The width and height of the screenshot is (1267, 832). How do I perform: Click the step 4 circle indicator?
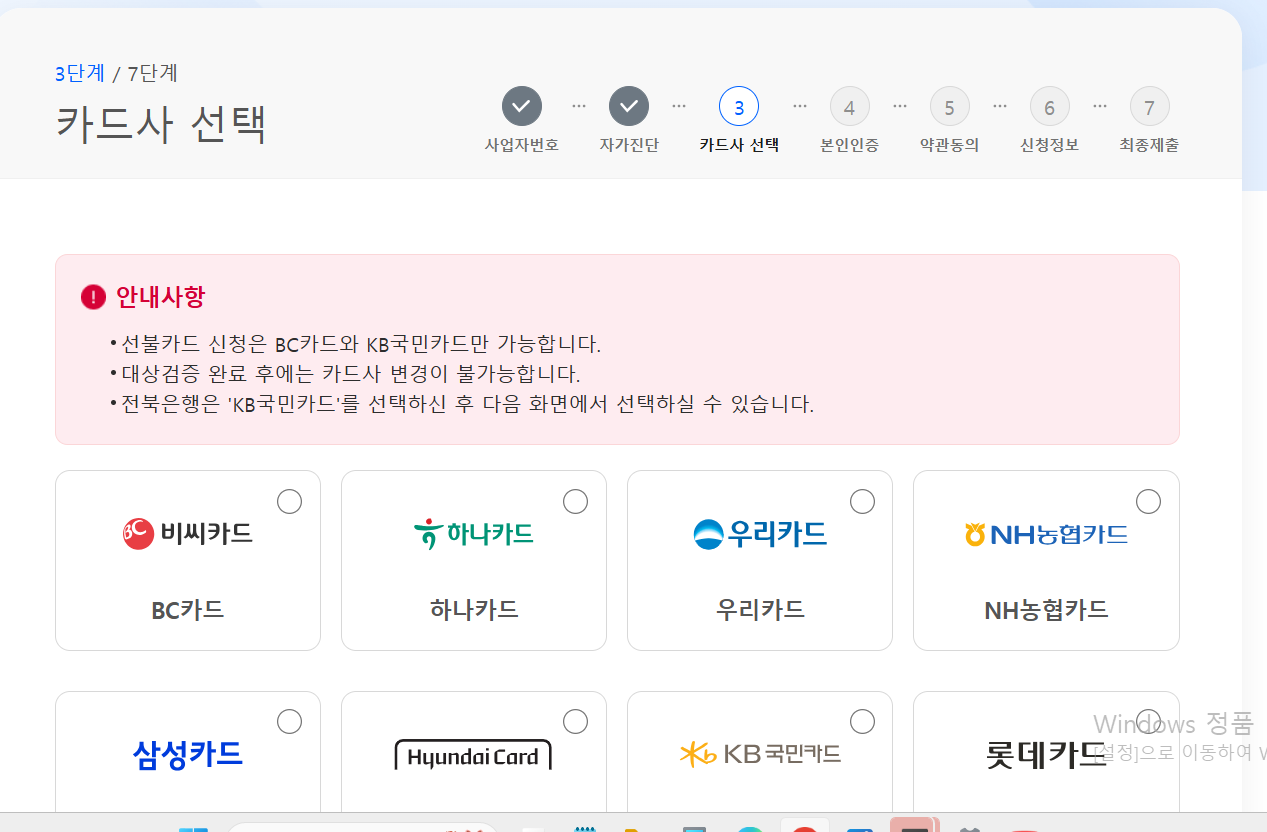pyautogui.click(x=849, y=107)
